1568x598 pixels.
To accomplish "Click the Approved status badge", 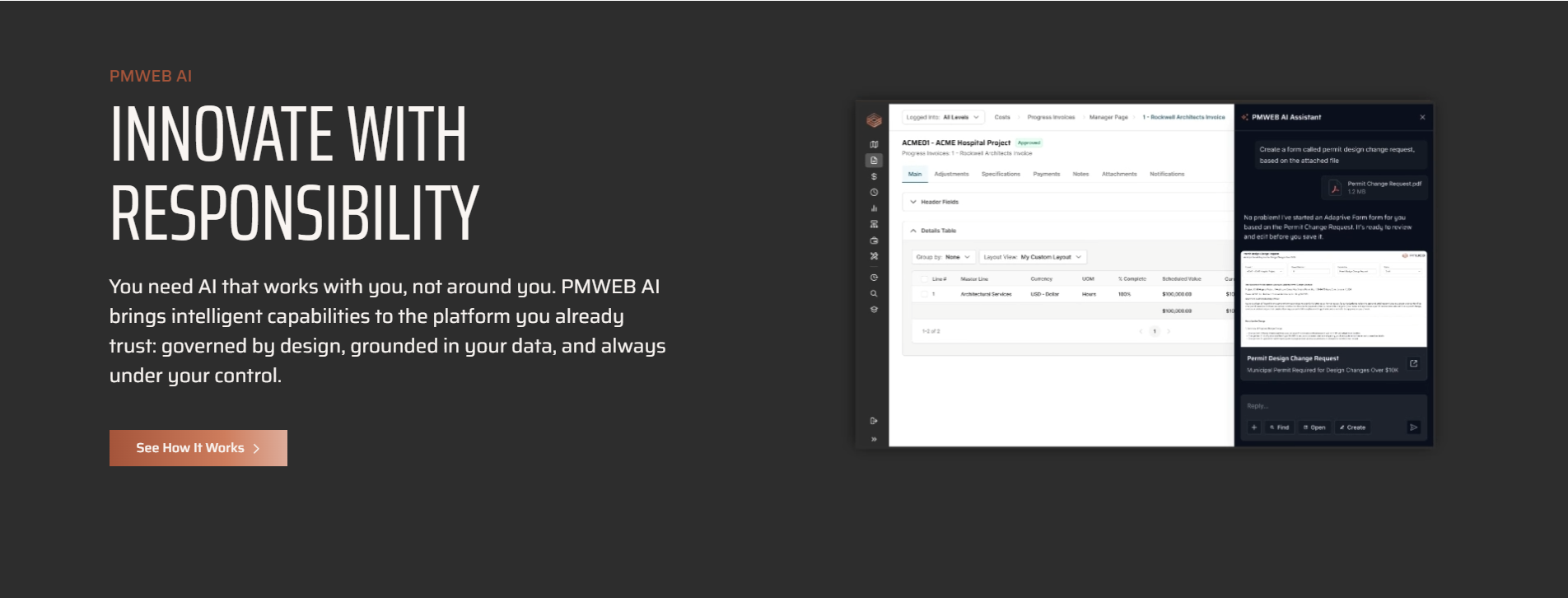I will coord(1029,142).
